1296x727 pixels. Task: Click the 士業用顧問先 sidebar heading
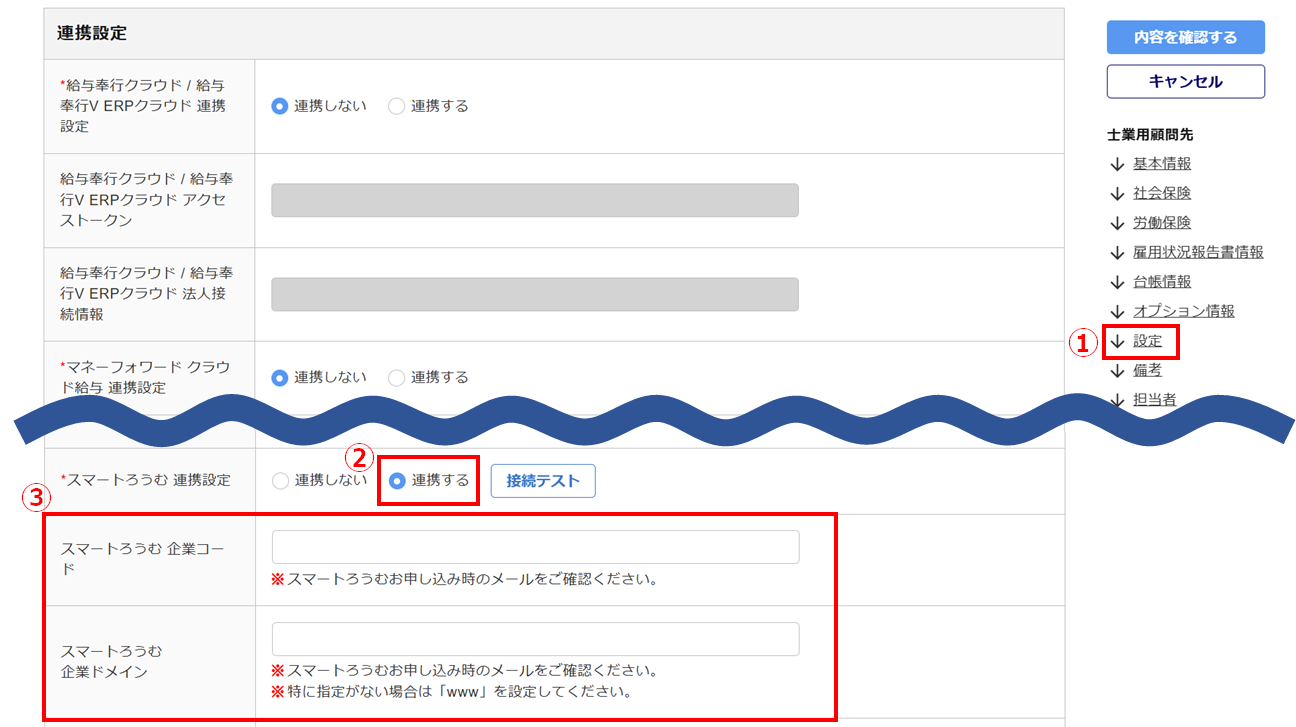(1150, 135)
